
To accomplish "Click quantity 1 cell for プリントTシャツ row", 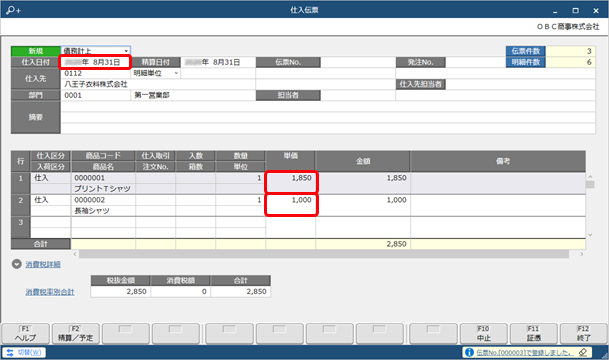I will click(240, 178).
